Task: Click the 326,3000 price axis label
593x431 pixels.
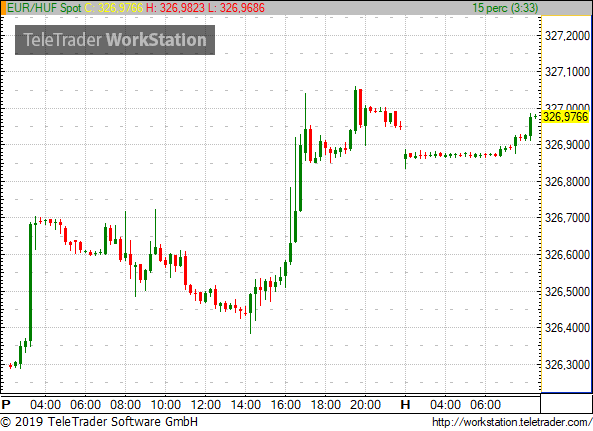Action: (x=567, y=365)
